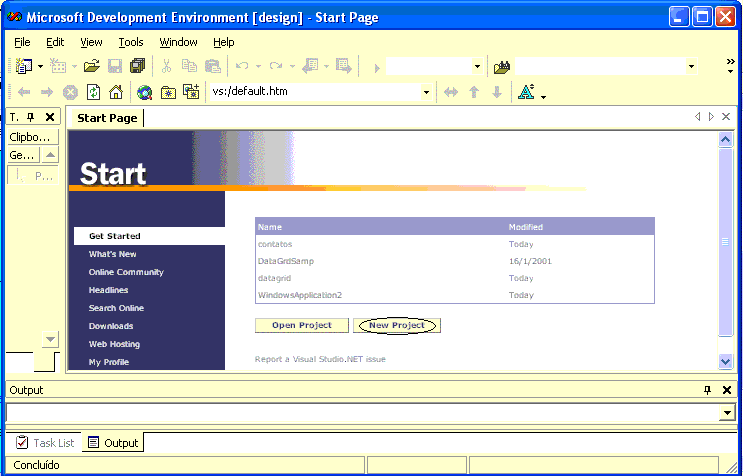Open the What's New link
Image resolution: width=743 pixels, height=476 pixels.
[112, 254]
